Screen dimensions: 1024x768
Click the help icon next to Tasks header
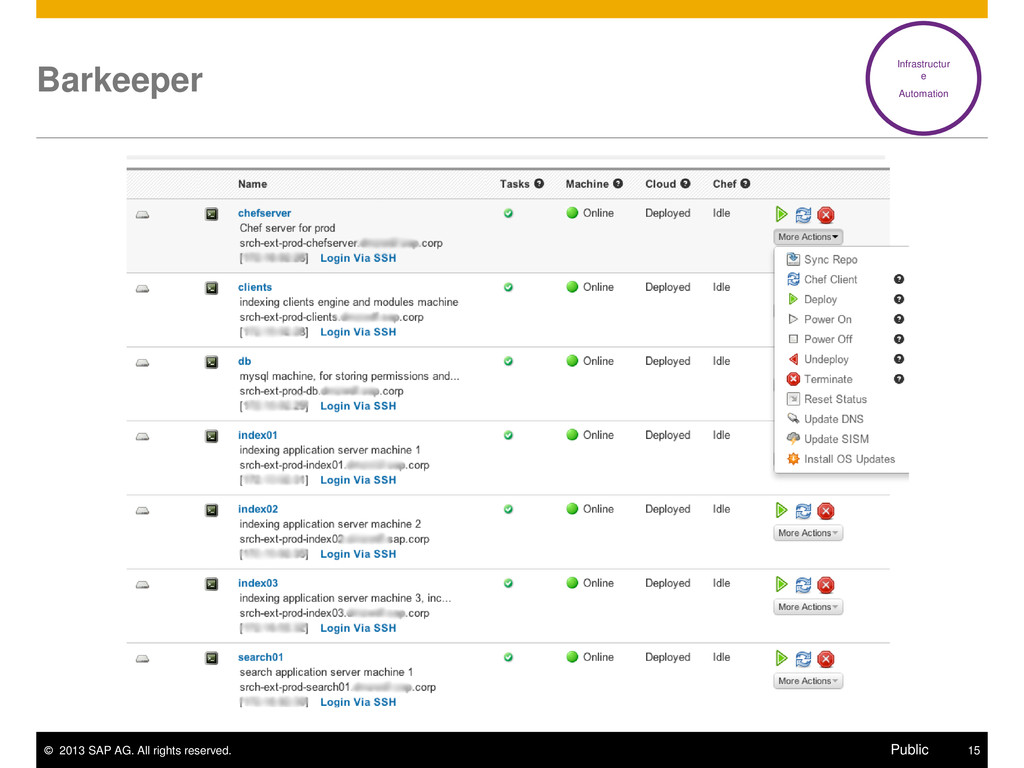(539, 184)
